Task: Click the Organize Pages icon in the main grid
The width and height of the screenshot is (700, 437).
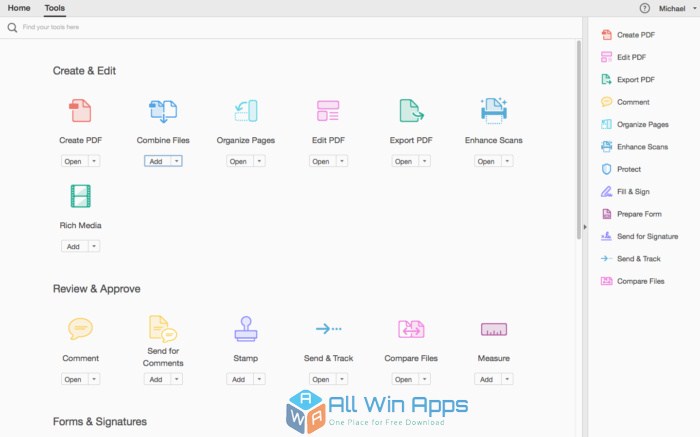Action: [x=246, y=111]
